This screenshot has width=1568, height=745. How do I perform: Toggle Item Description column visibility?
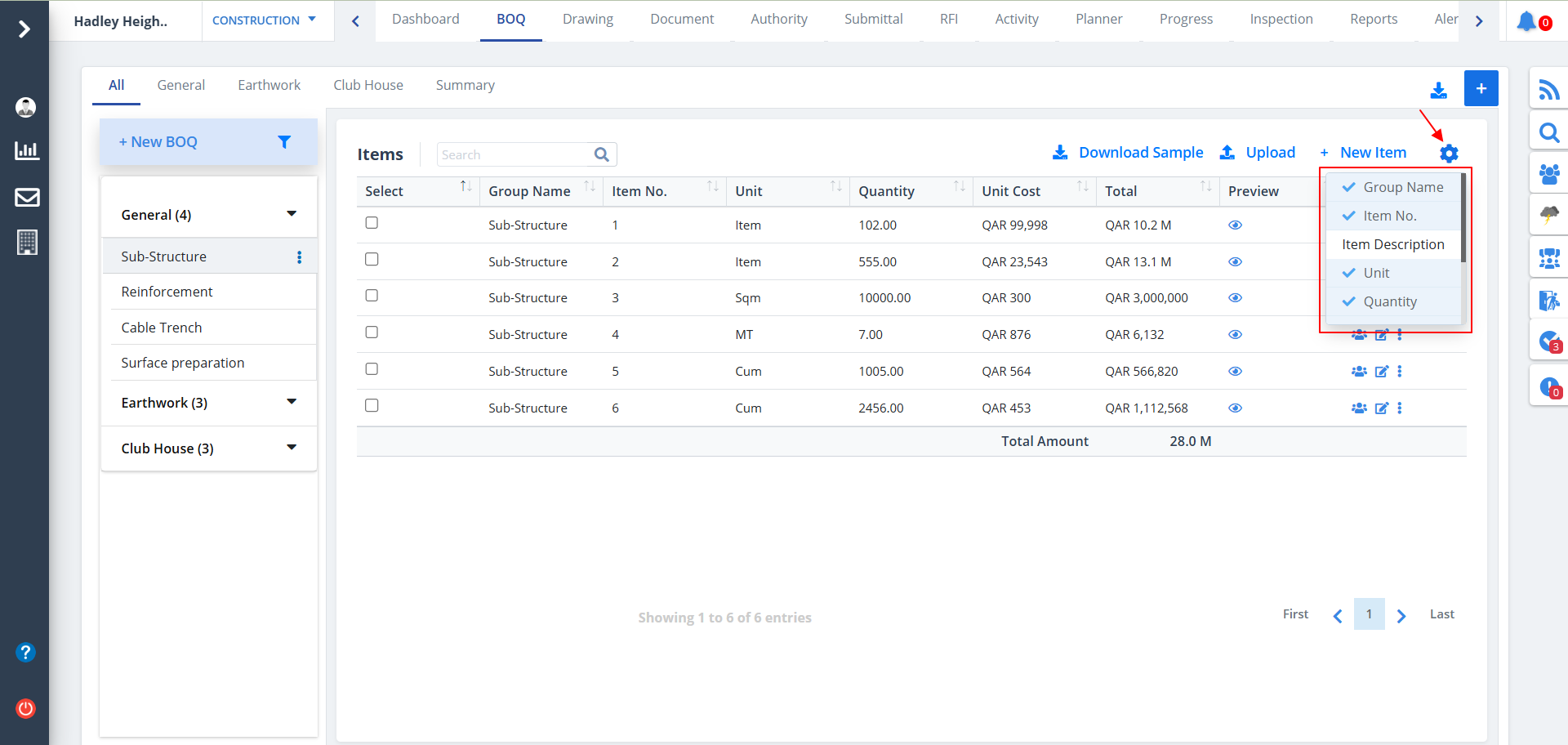point(1392,244)
